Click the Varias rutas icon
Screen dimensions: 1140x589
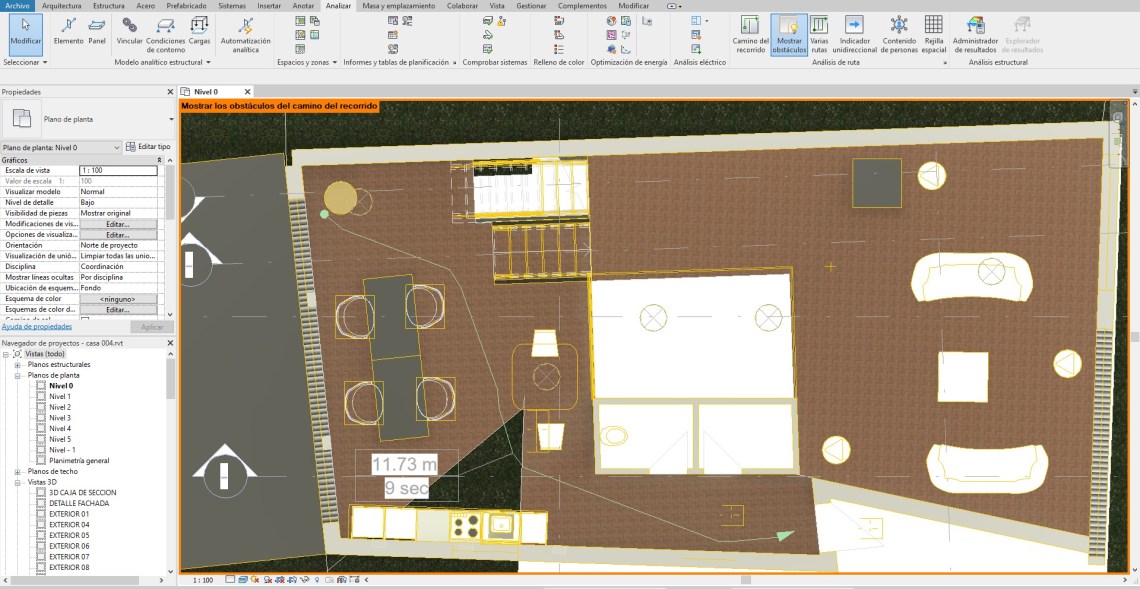coord(819,33)
